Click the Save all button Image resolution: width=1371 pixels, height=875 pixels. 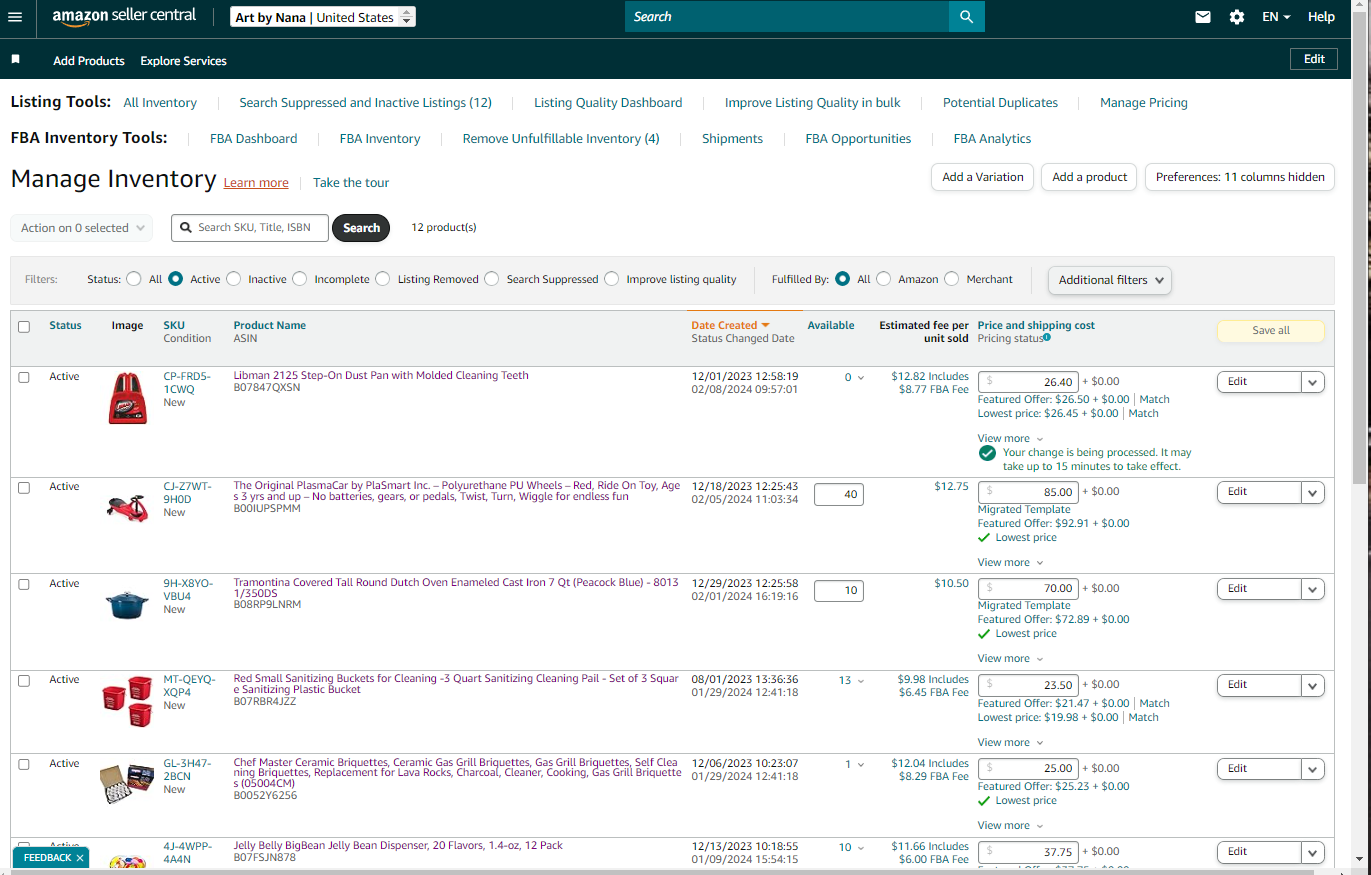1271,331
